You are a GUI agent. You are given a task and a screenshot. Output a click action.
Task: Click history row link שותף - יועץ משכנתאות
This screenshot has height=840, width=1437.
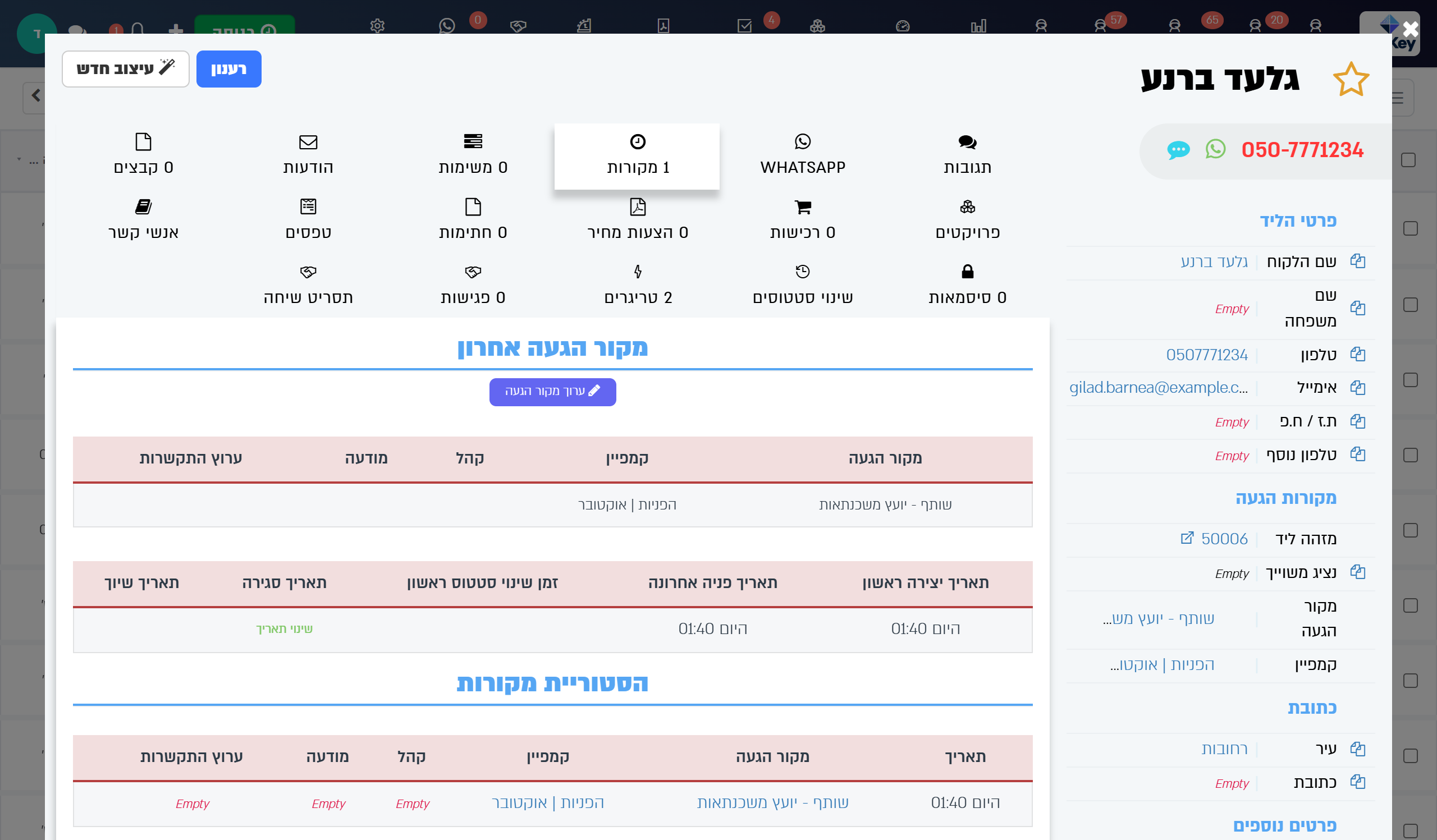pyautogui.click(x=772, y=803)
